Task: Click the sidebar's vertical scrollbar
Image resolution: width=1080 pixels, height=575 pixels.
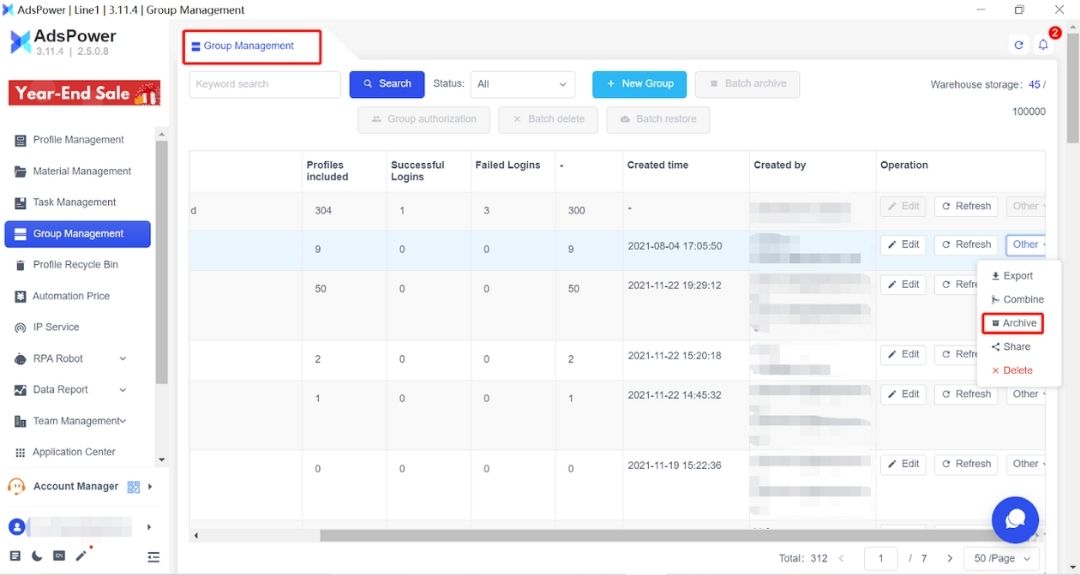Action: click(x=161, y=262)
